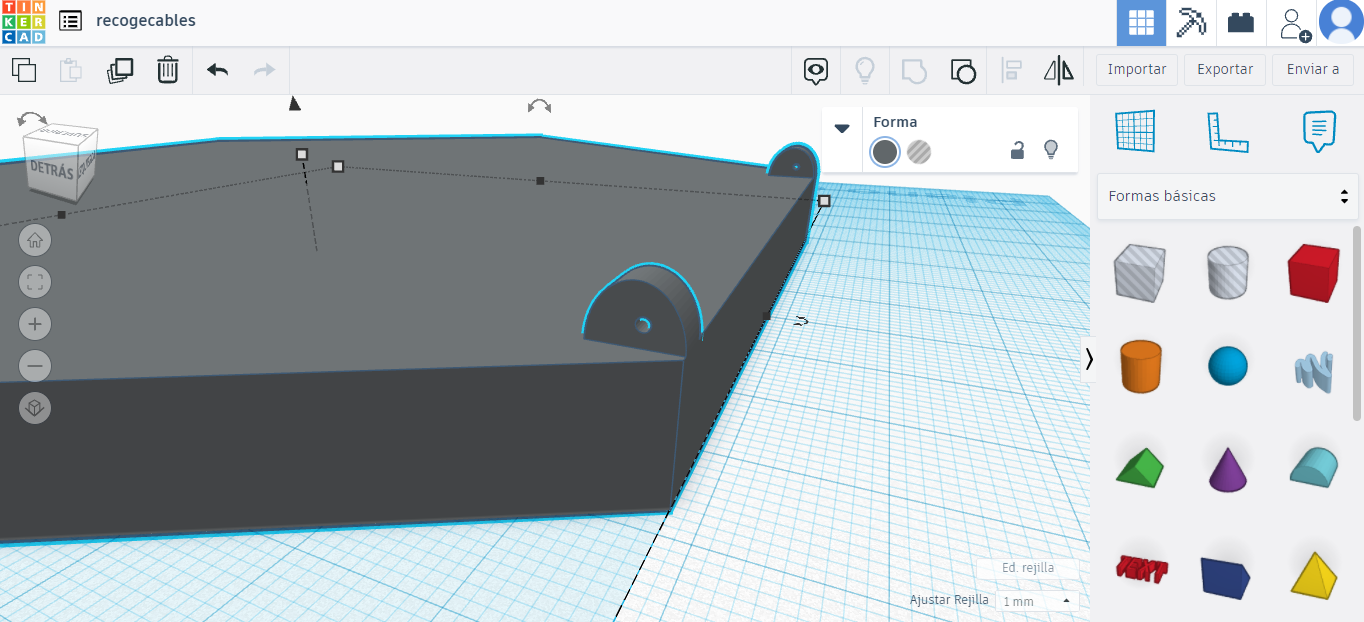Open the view visibility eye icon
Image resolution: width=1364 pixels, height=622 pixels.
817,70
